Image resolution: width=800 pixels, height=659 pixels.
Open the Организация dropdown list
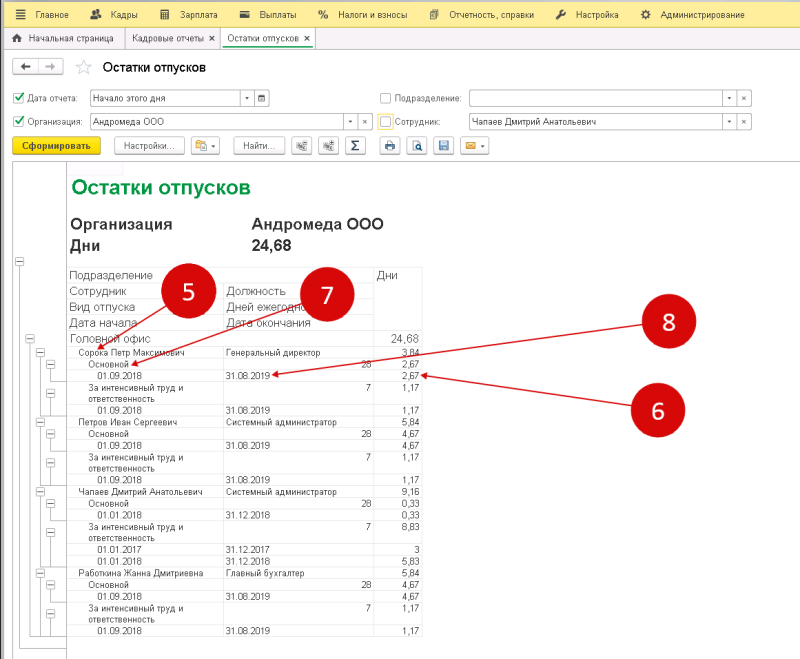350,122
